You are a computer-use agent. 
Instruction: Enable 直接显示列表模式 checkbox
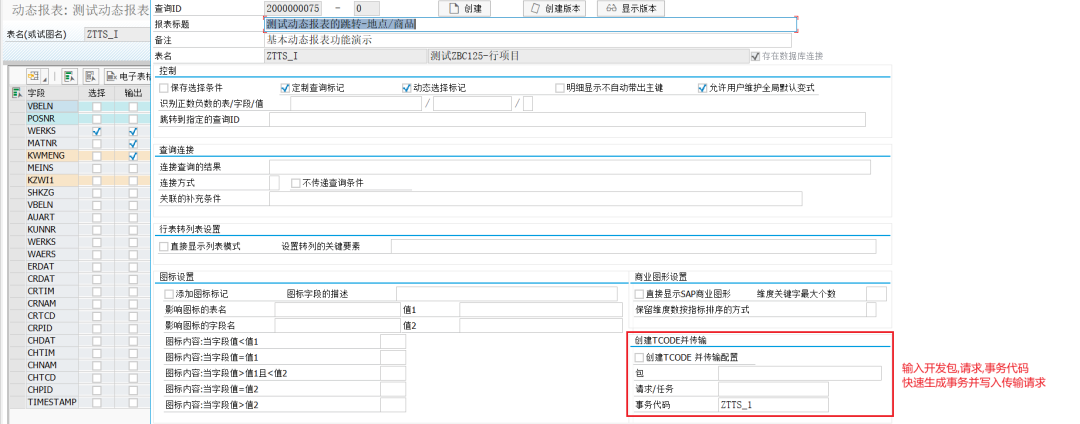(163, 246)
